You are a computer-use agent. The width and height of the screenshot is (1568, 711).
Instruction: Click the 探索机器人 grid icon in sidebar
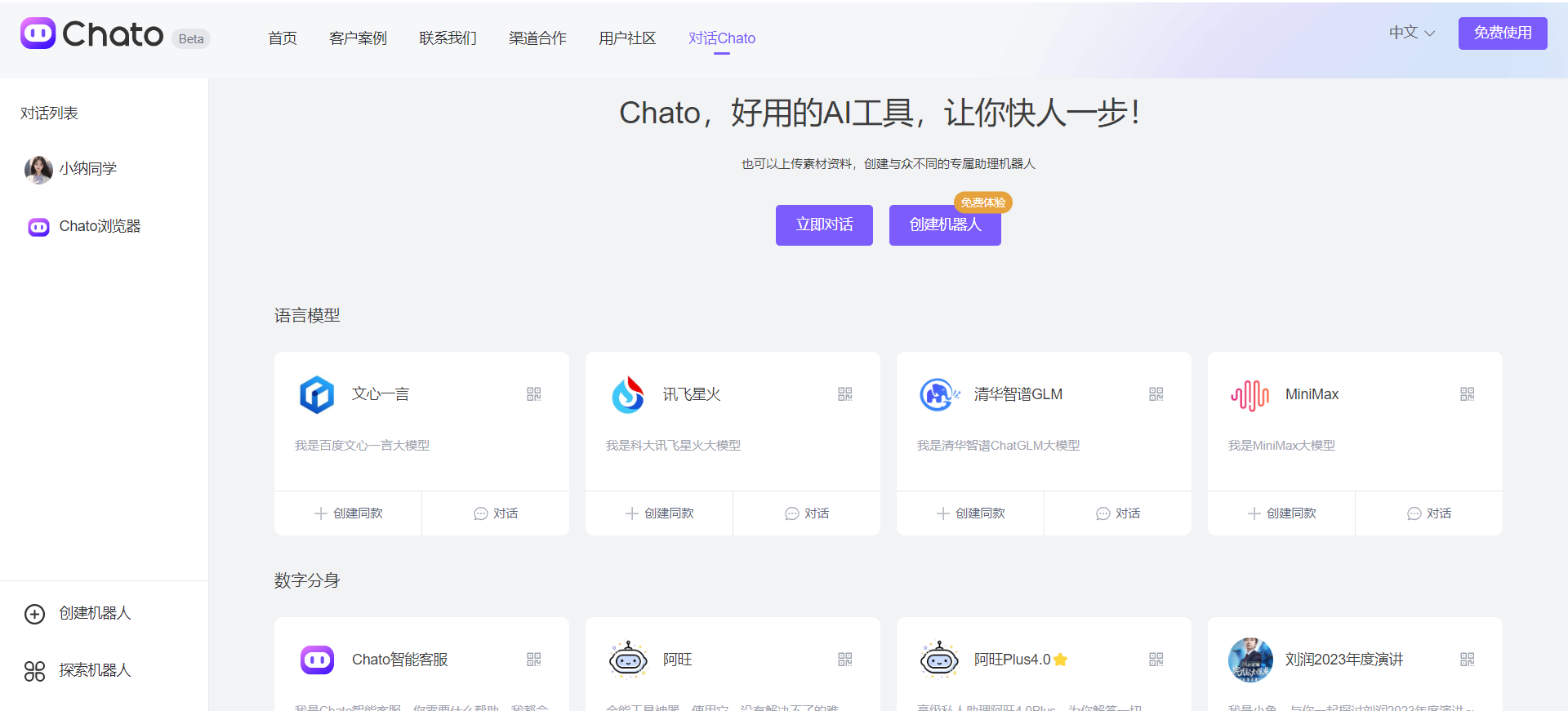[34, 671]
